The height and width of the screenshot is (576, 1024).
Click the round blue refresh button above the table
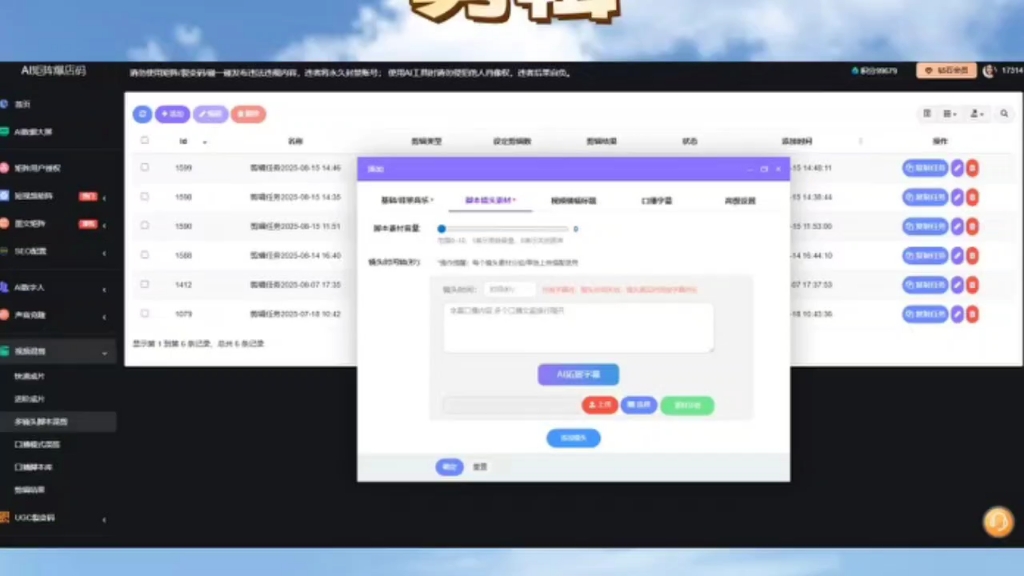tap(142, 114)
